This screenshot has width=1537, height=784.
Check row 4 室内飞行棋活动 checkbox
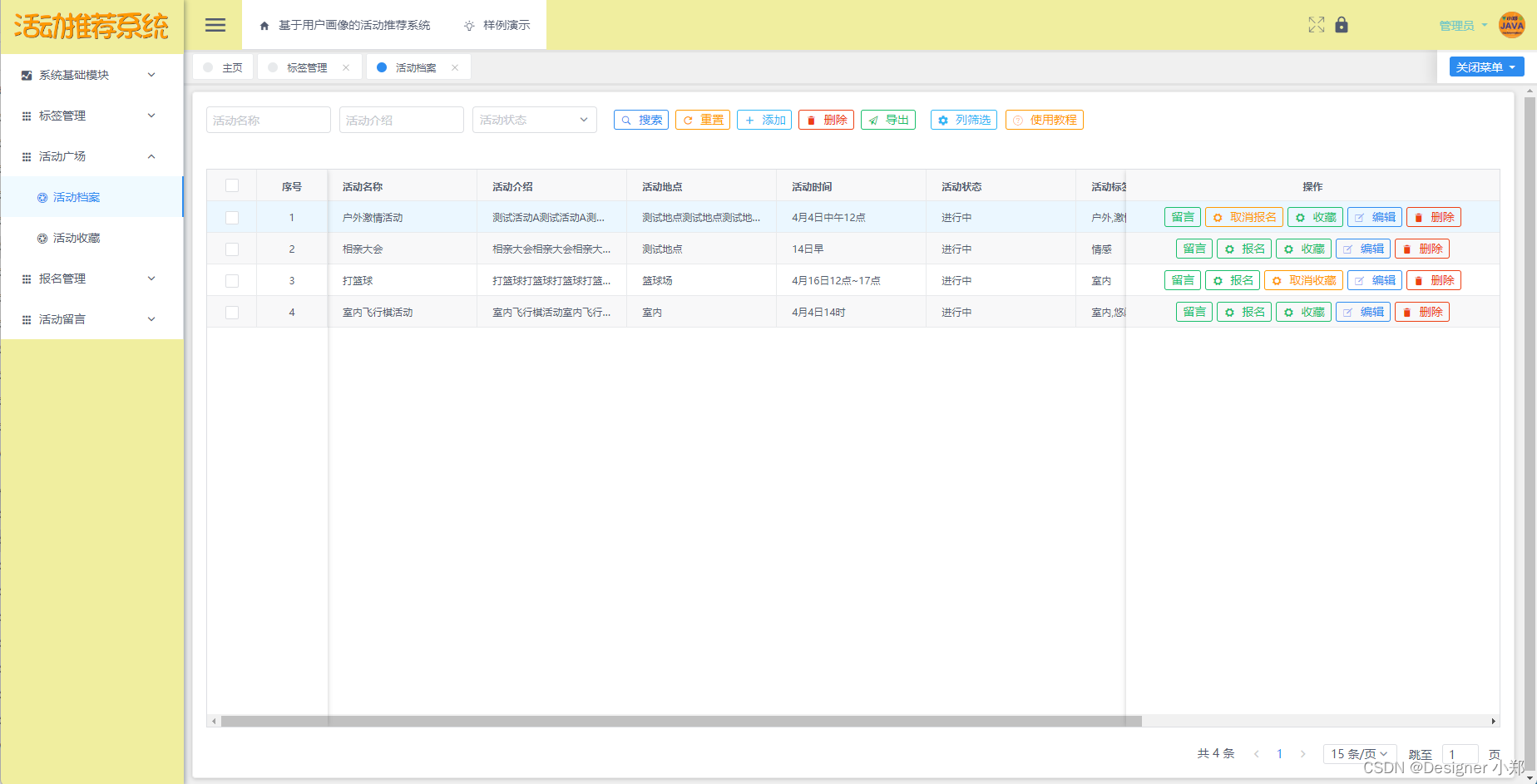tap(232, 313)
